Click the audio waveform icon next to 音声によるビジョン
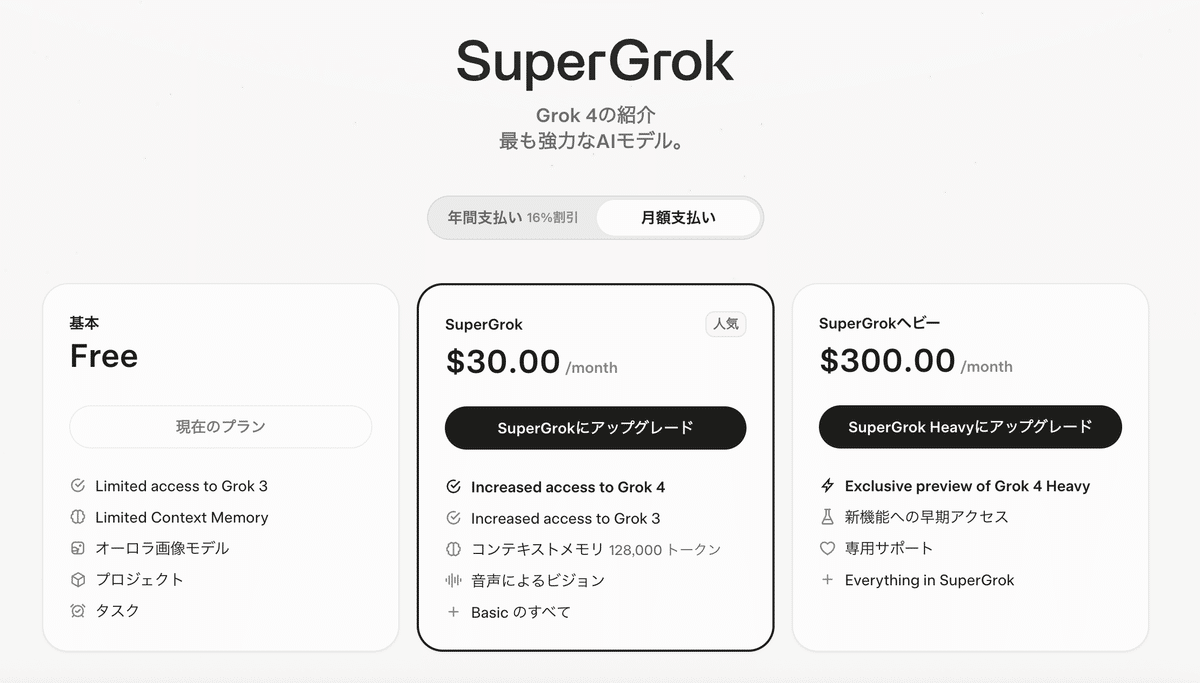Image resolution: width=1200 pixels, height=683 pixels. tap(453, 580)
